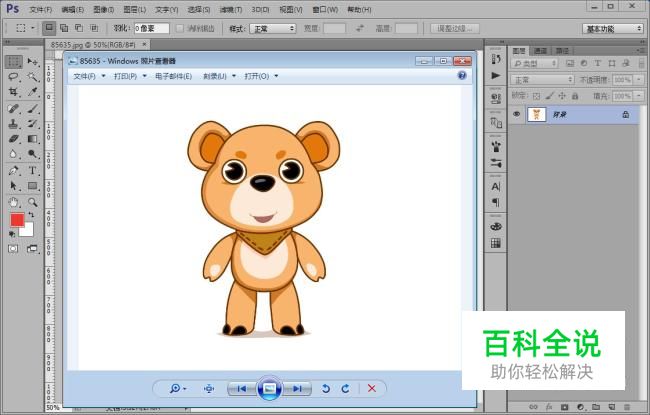The width and height of the screenshot is (650, 415).
Task: Open Photoshop 滤镜(T) menu
Action: 231,9
